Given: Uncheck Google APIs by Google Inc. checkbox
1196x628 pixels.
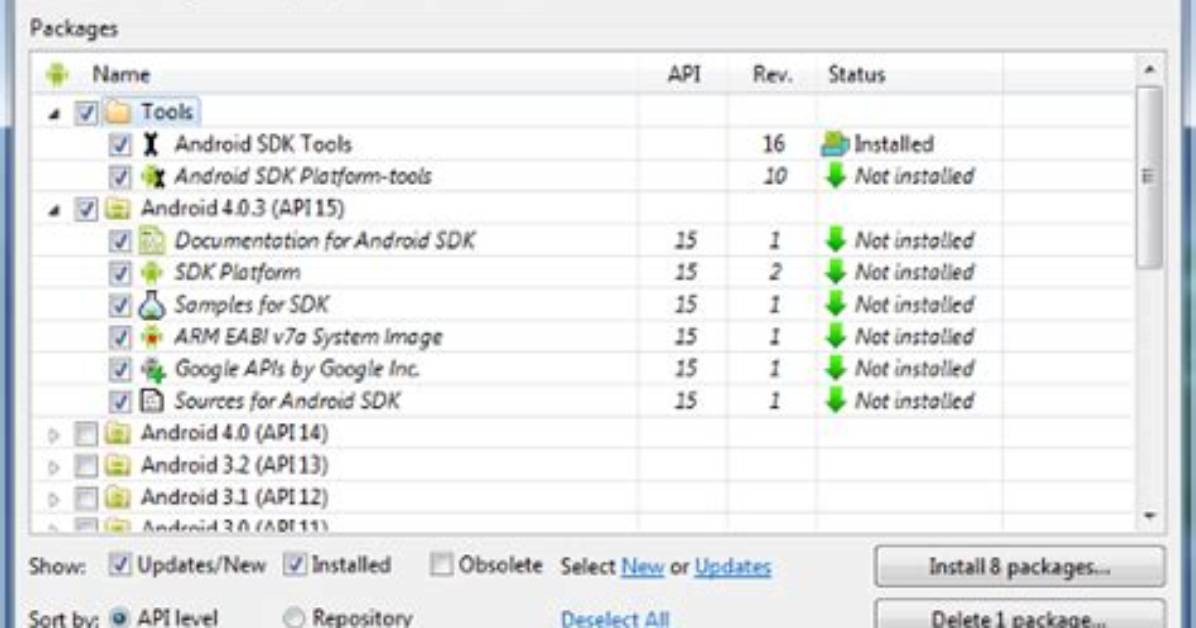Looking at the screenshot, I should coord(120,369).
